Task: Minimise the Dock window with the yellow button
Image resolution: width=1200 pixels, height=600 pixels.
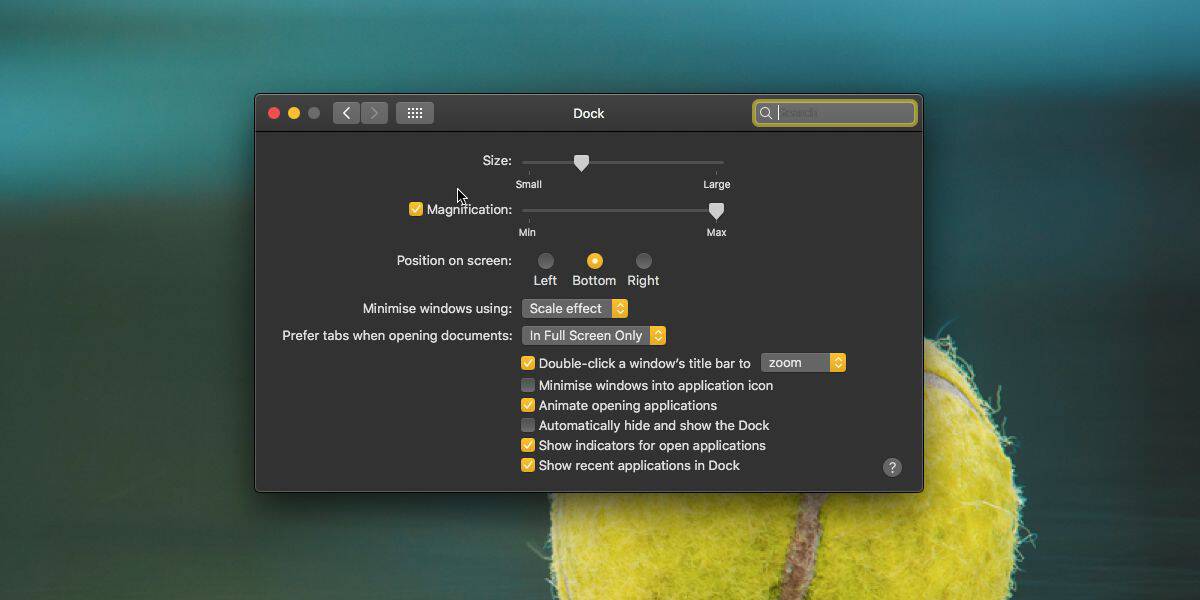Action: 294,113
